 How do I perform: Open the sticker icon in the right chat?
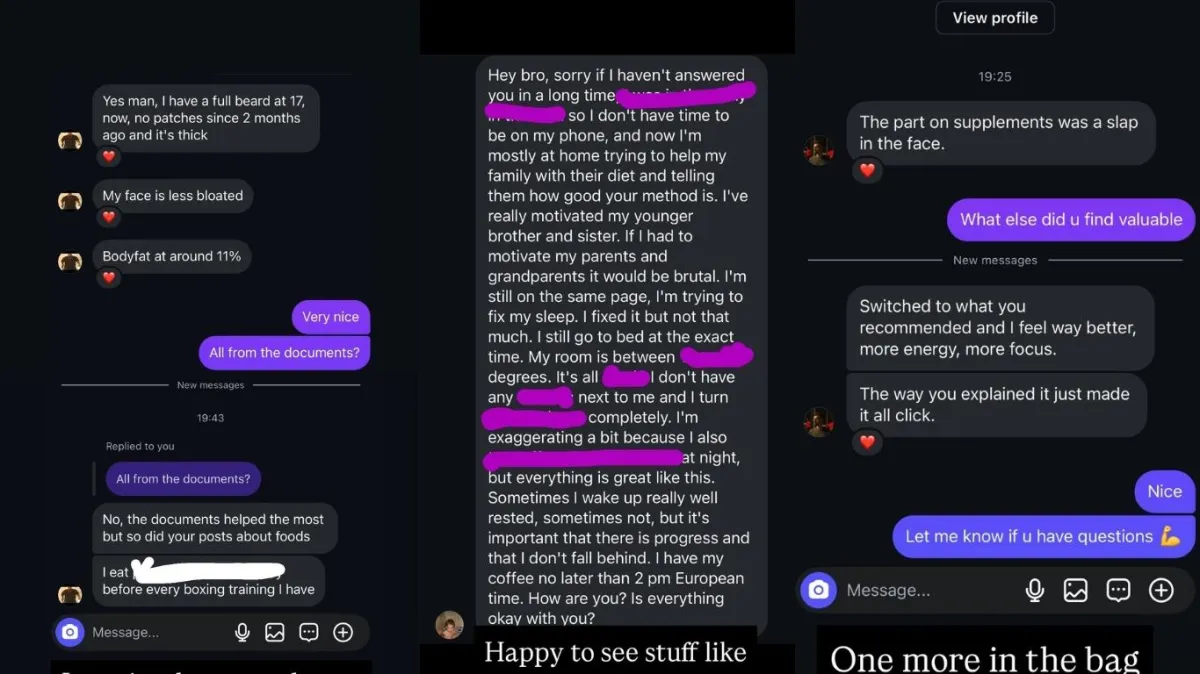coord(1118,590)
